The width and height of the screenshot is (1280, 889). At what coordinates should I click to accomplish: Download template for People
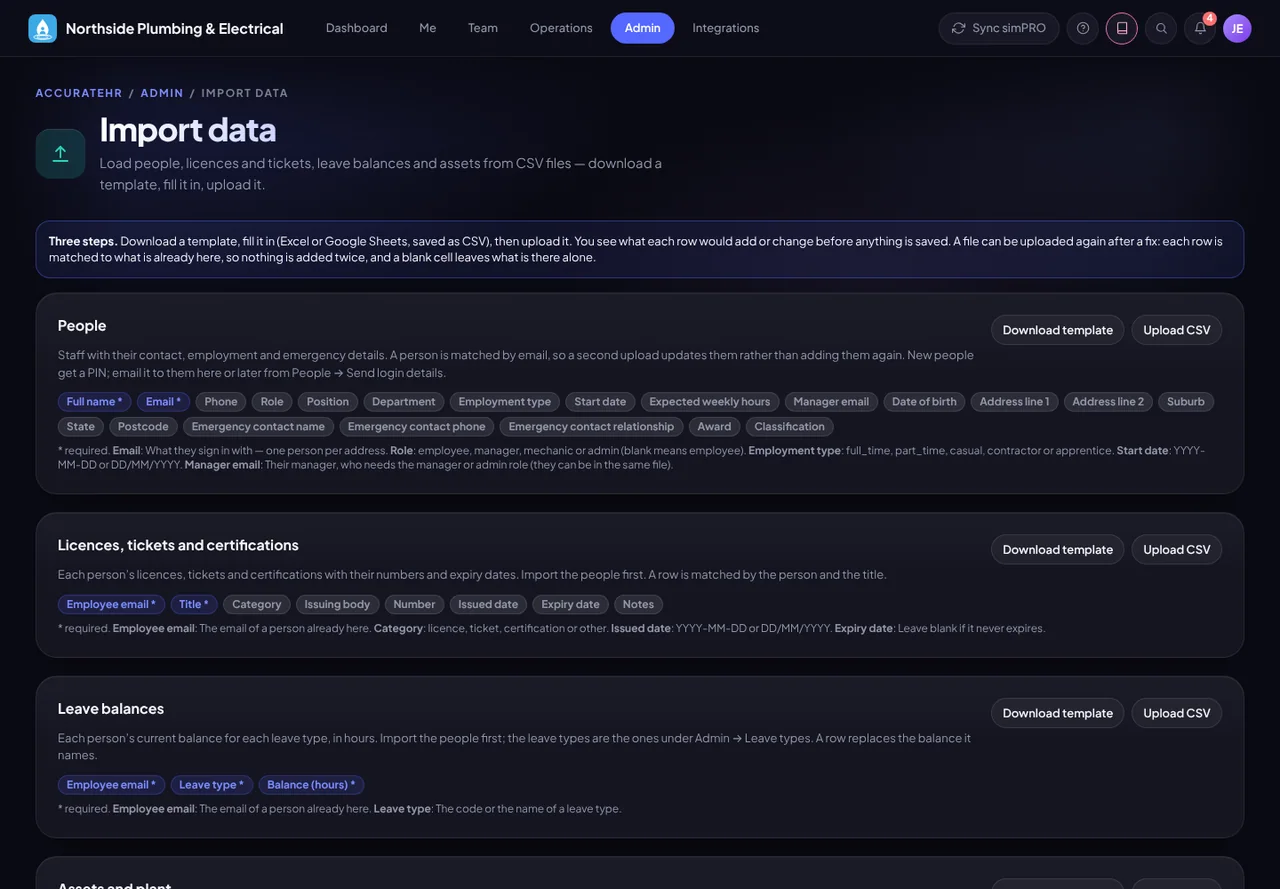point(1058,330)
